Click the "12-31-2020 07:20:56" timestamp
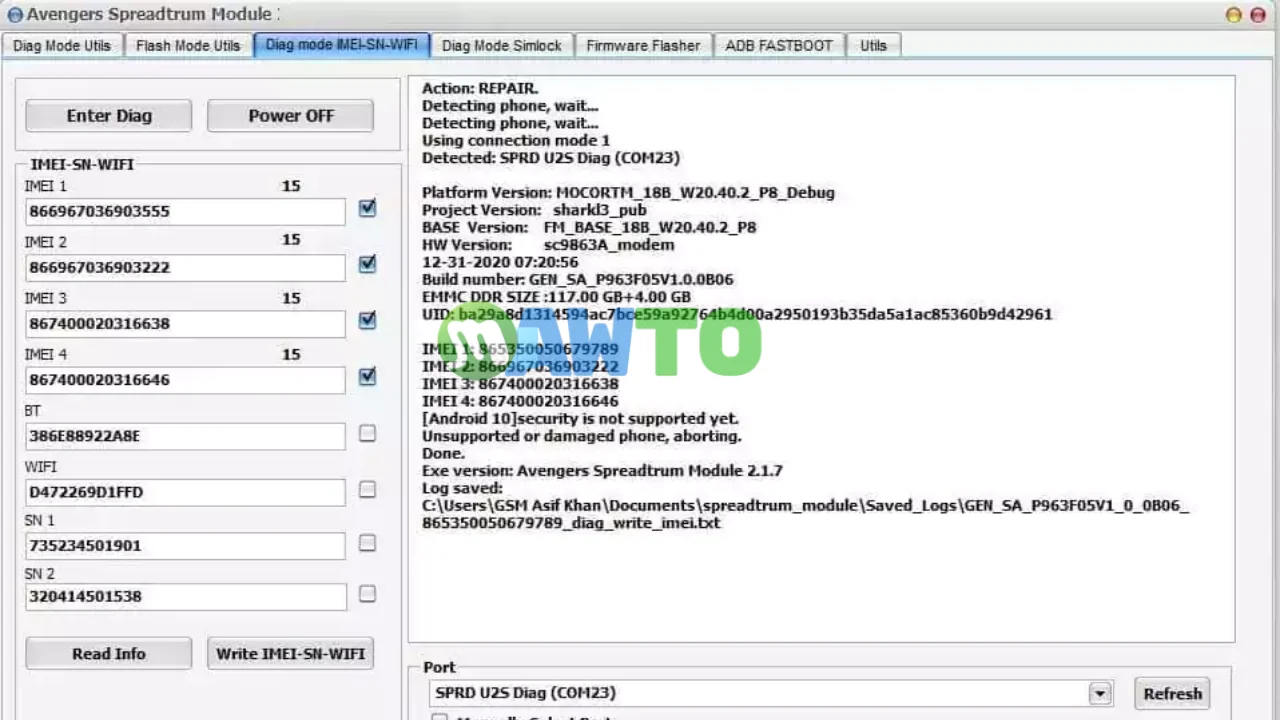The height and width of the screenshot is (720, 1280). (x=500, y=262)
